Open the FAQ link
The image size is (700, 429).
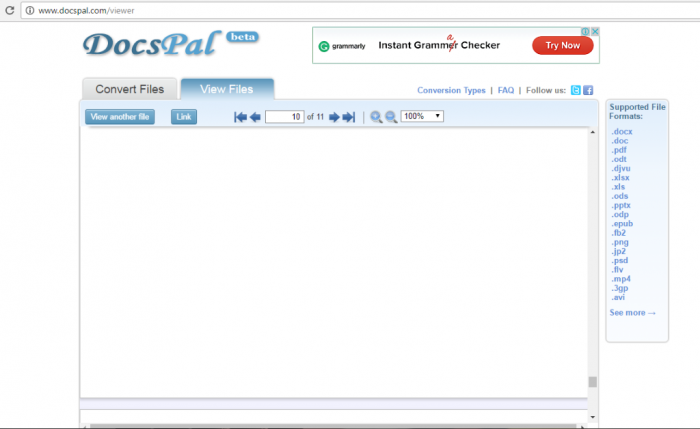click(506, 90)
